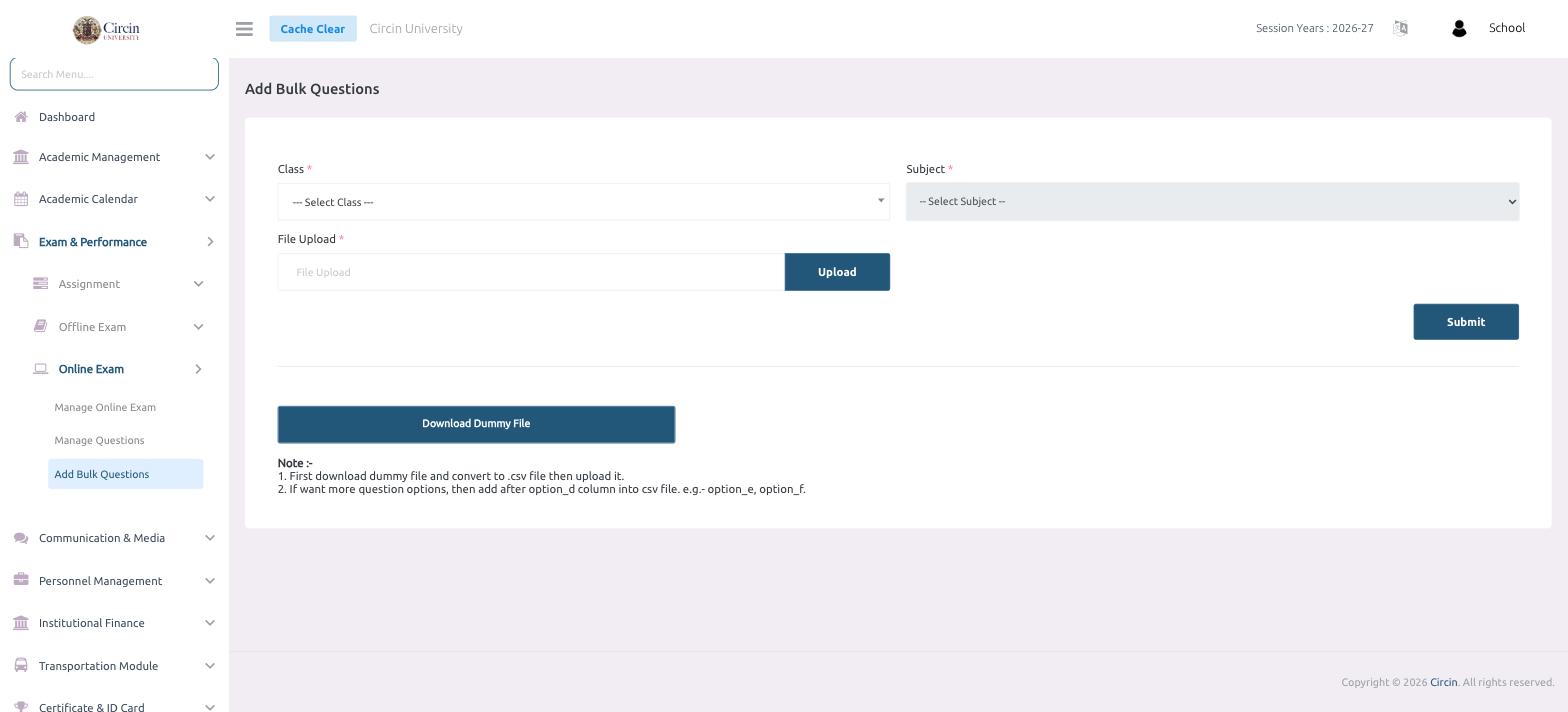This screenshot has height=712, width=1568.
Task: Click the Circin link in footer
Action: 1443,682
